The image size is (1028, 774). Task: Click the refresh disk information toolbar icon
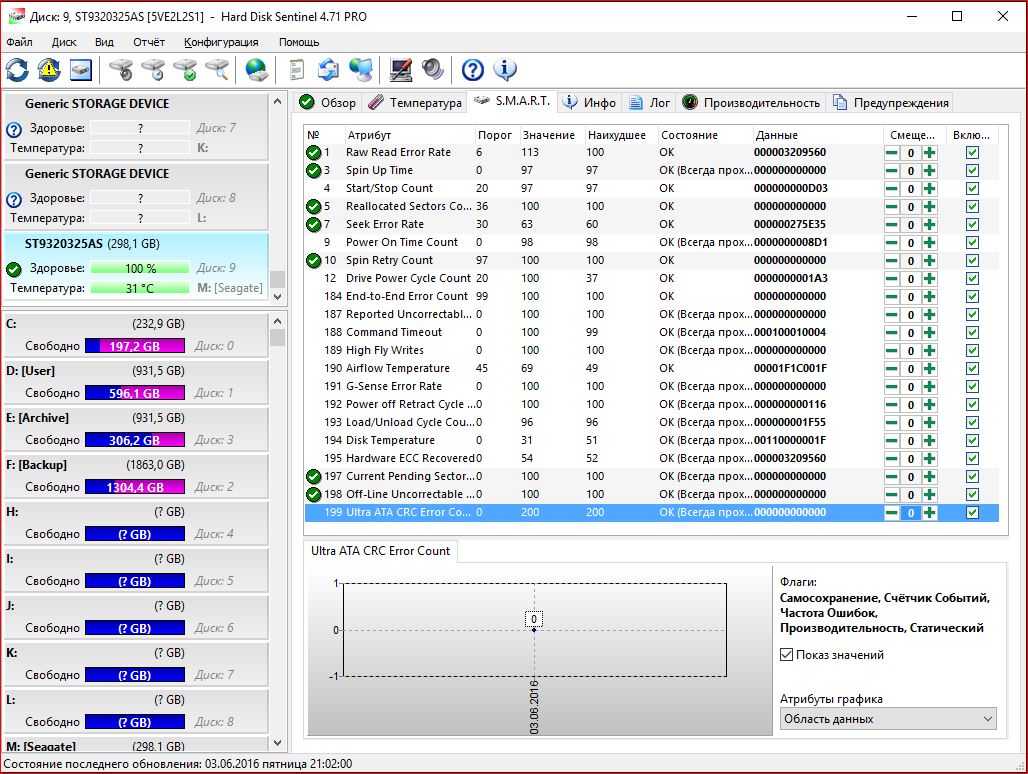(18, 69)
